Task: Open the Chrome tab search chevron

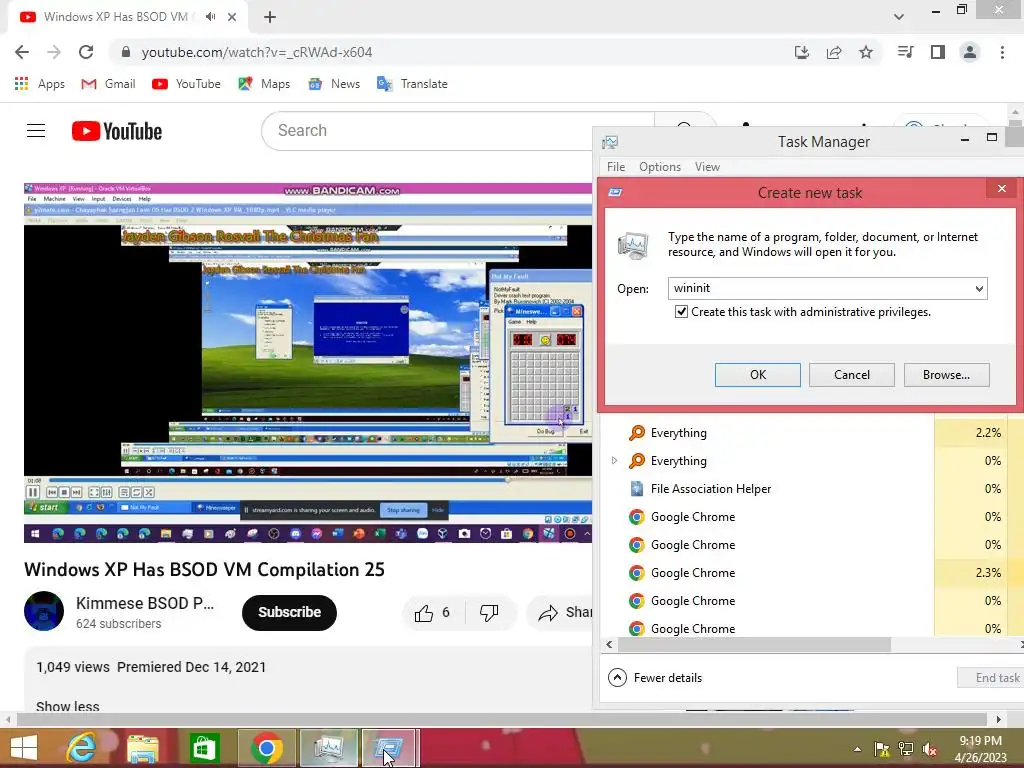Action: 899,17
